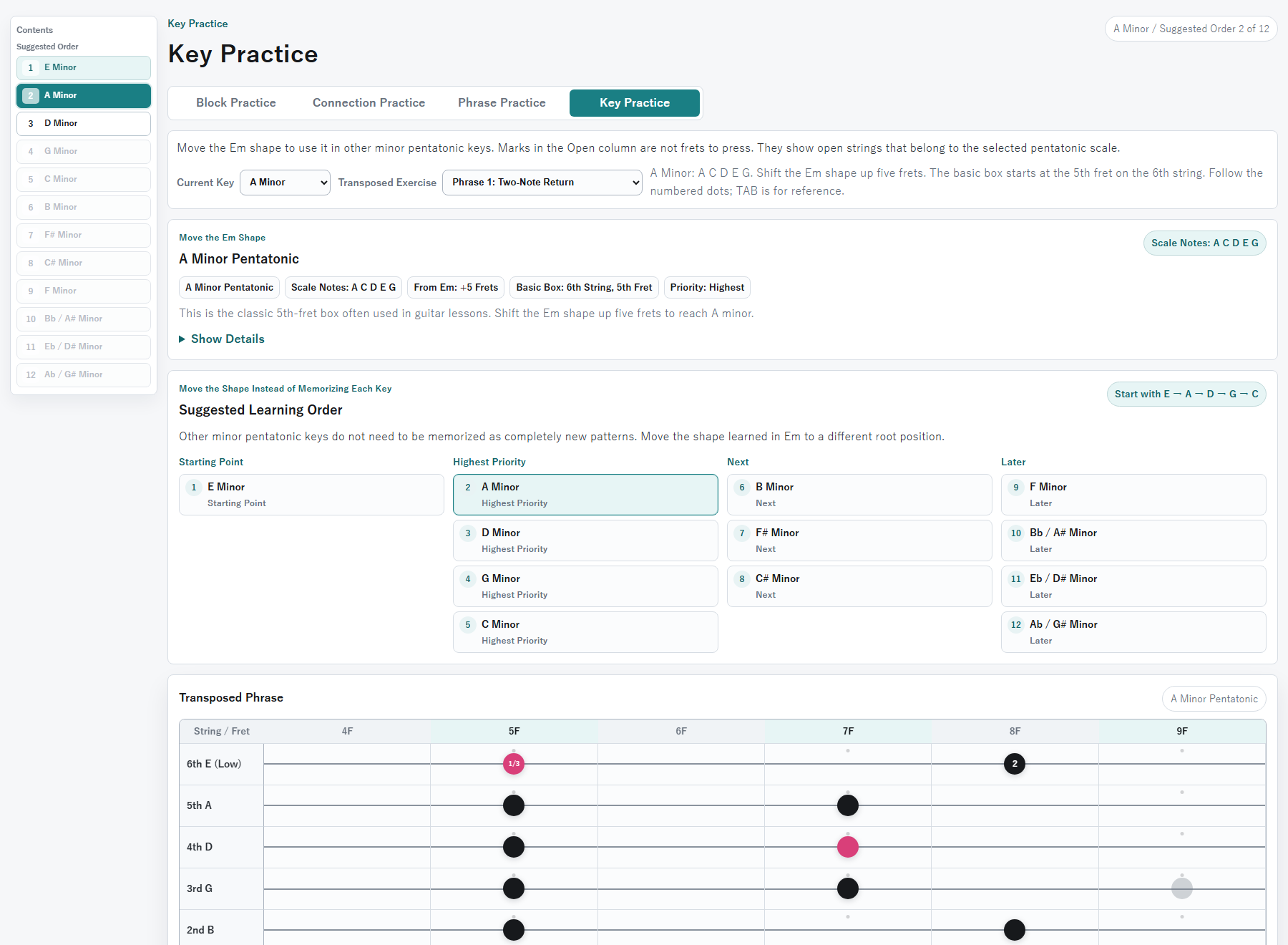
Task: Switch to Phrase Practice tab
Action: click(x=502, y=103)
